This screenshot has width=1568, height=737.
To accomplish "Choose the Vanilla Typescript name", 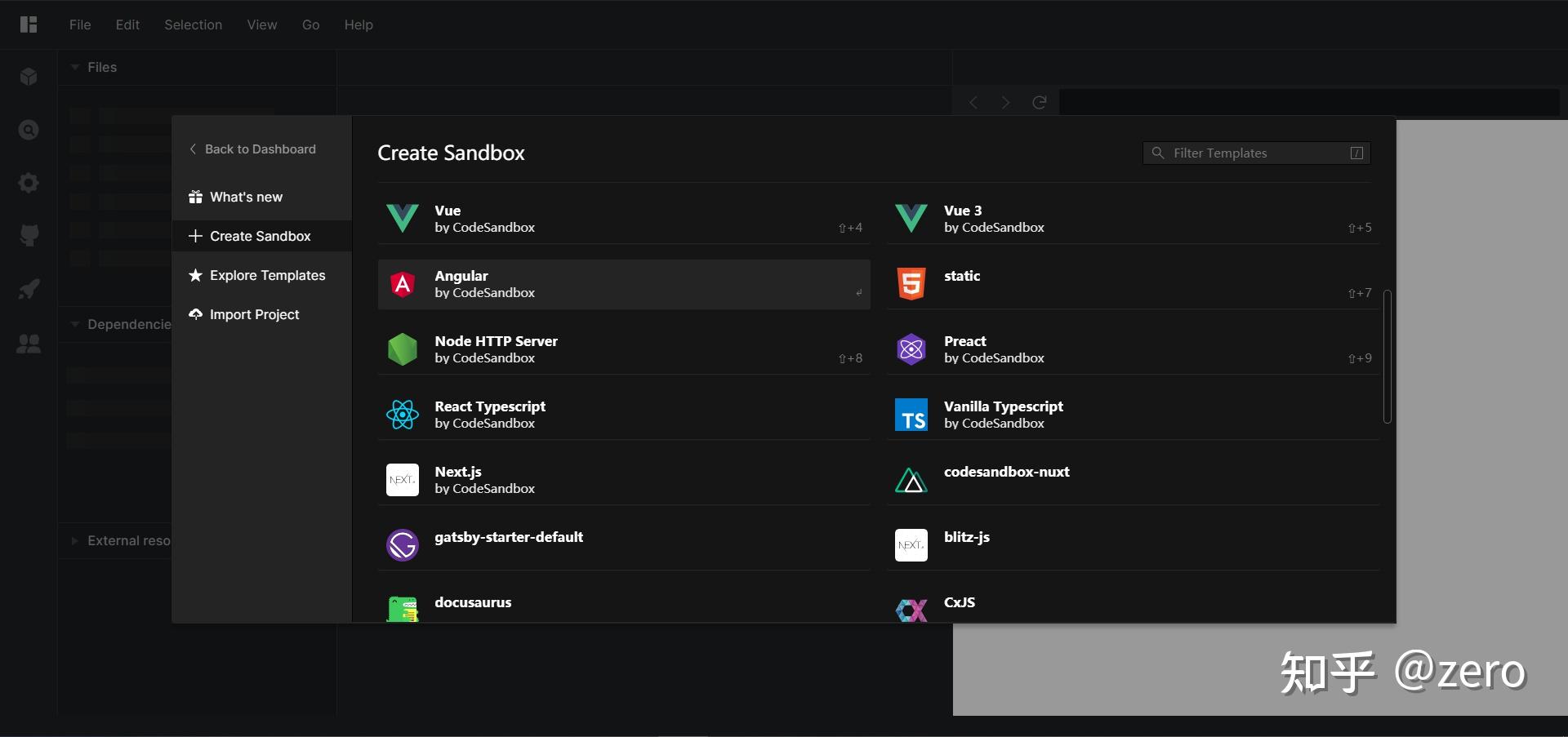I will (1004, 406).
